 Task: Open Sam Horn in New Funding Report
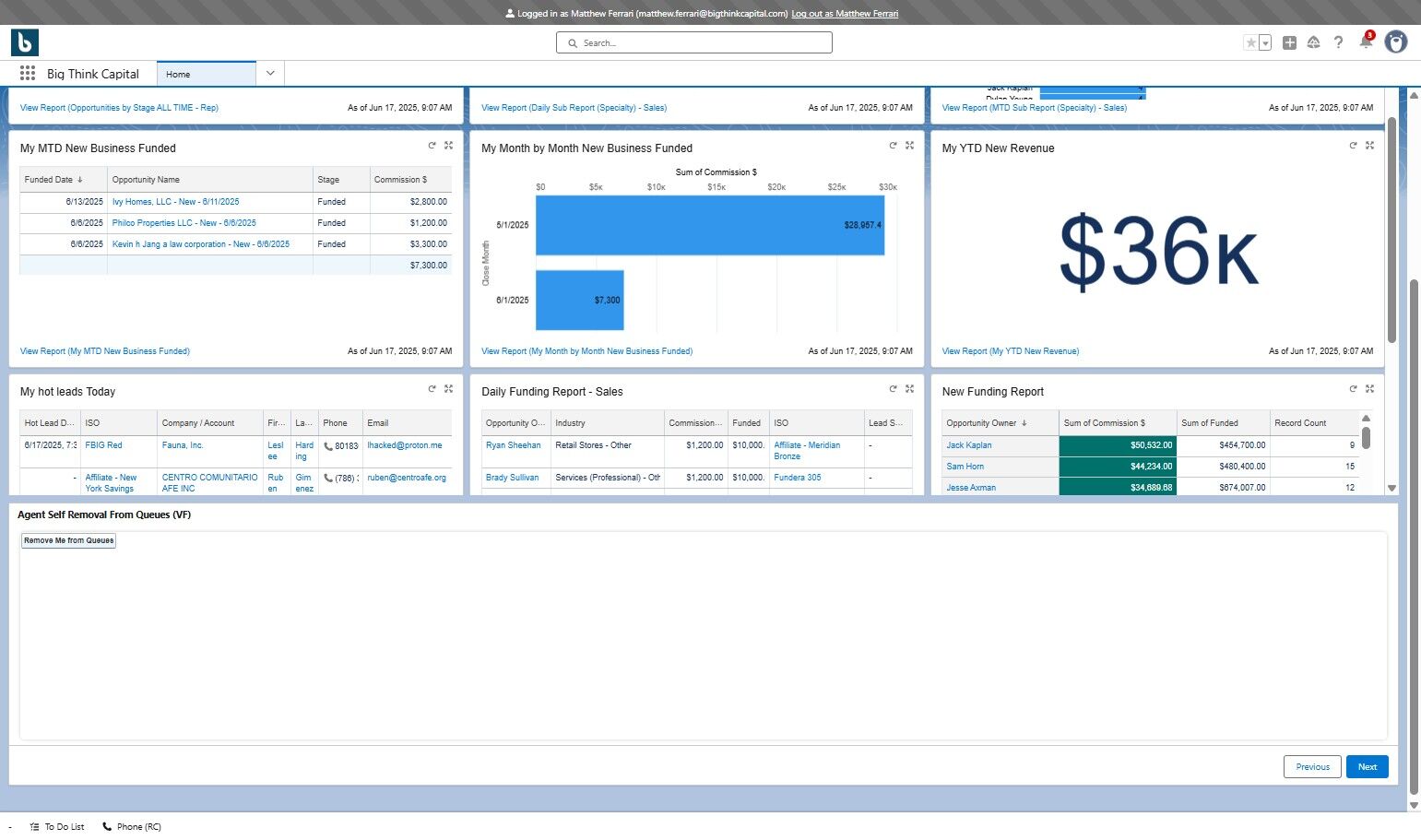coord(965,467)
